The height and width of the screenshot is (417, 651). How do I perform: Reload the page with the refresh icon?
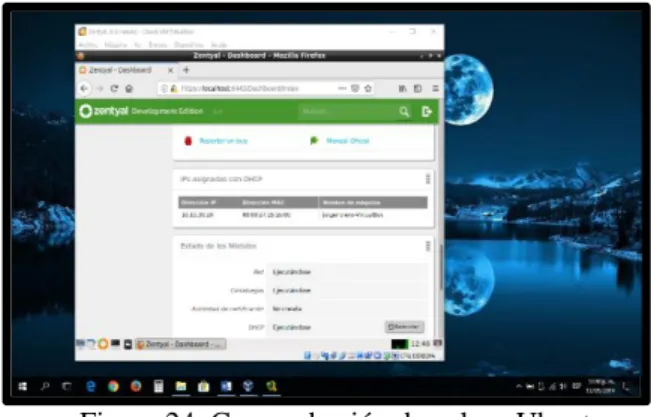tap(114, 88)
